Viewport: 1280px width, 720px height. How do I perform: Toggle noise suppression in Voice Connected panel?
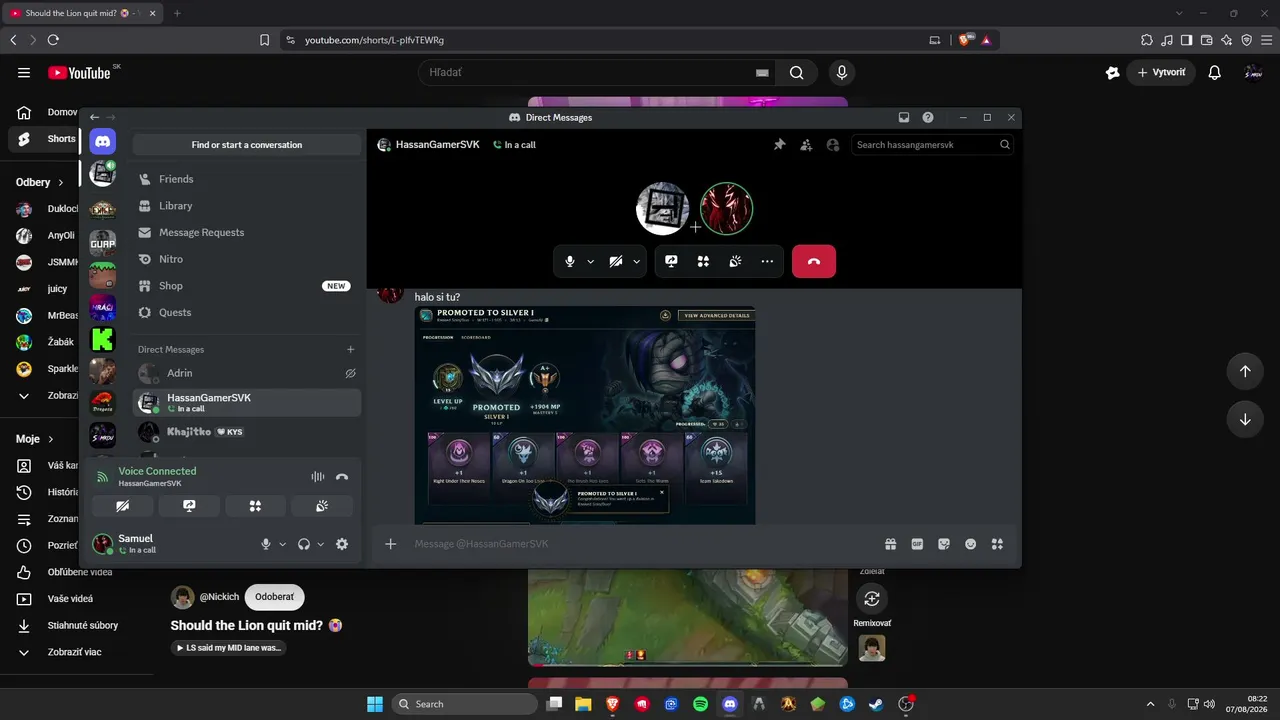[x=318, y=477]
